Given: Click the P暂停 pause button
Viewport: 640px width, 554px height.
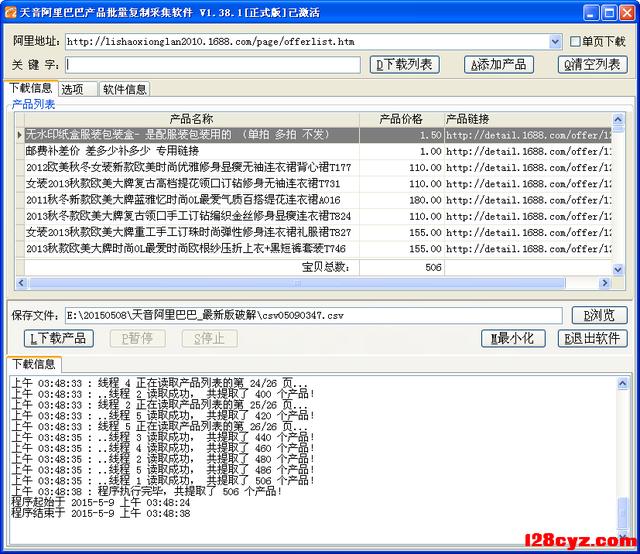Looking at the screenshot, I should (x=138, y=338).
